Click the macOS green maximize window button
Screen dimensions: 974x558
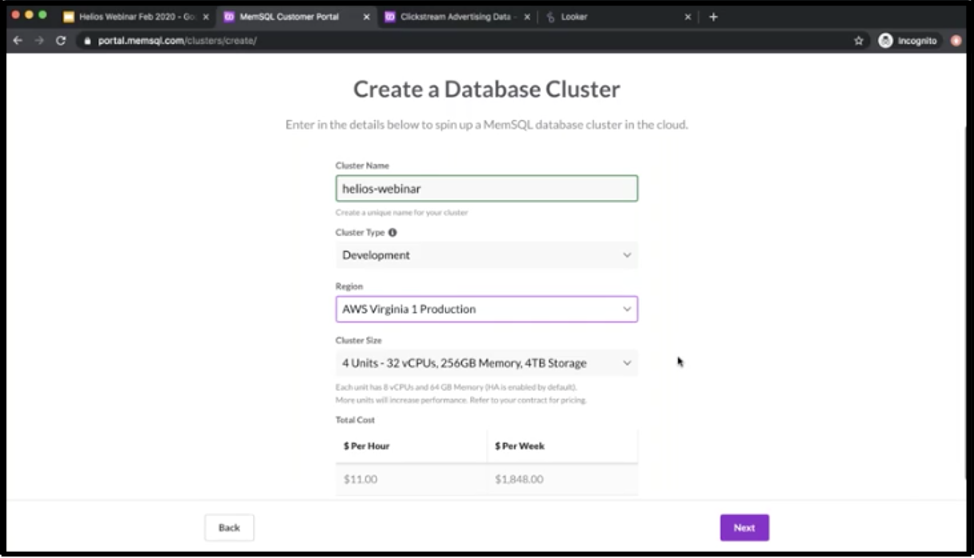[x=42, y=14]
